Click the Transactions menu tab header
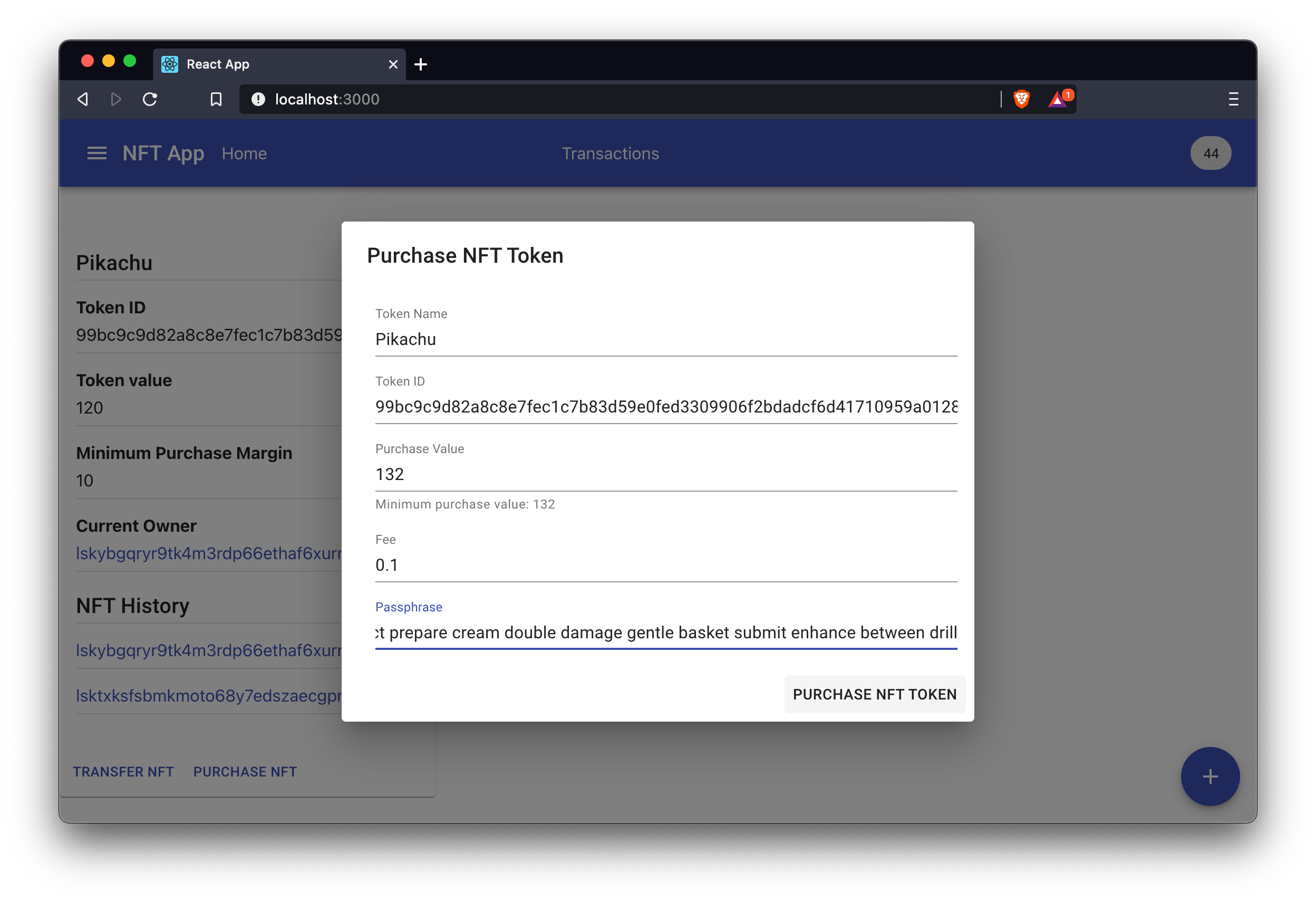1316x901 pixels. [610, 153]
